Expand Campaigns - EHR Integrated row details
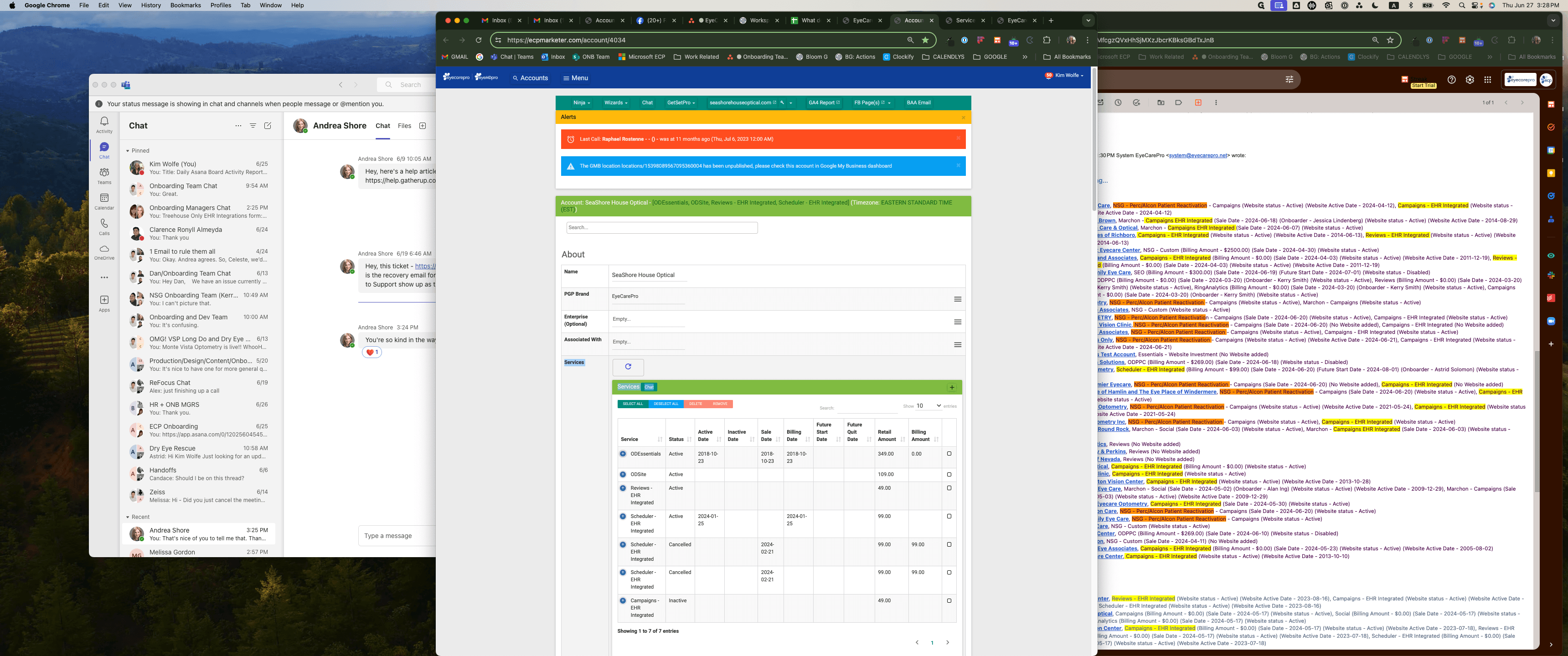The image size is (1568, 656). [623, 600]
